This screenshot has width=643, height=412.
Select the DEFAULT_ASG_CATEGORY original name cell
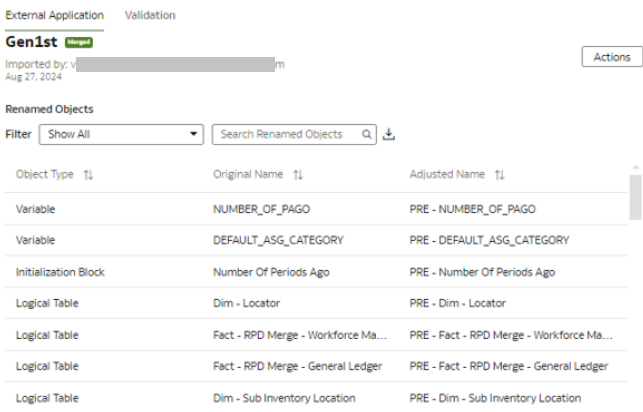[x=278, y=240]
